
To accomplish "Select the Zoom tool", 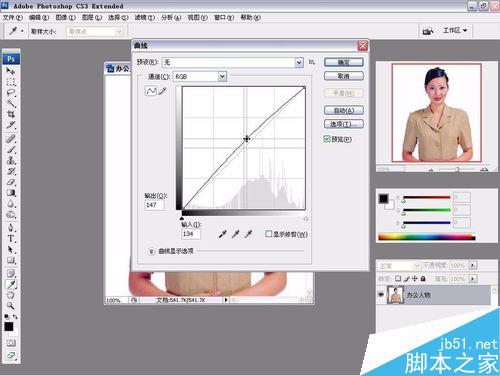I will [x=11, y=305].
